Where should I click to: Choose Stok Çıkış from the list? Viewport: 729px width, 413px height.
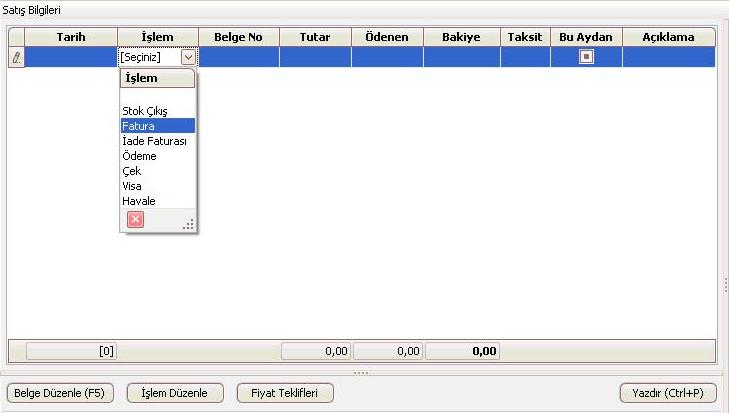pos(158,111)
